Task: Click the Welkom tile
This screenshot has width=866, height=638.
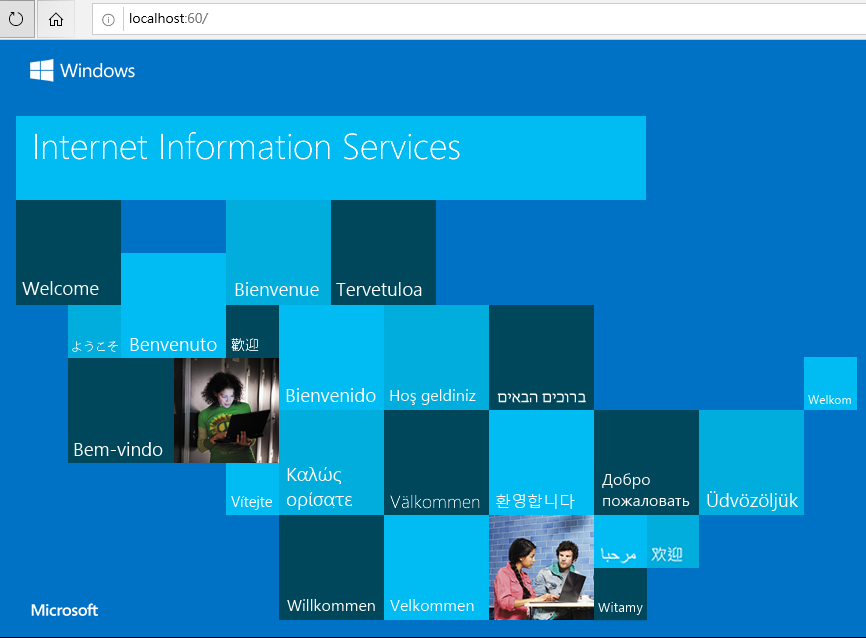Action: tap(830, 383)
